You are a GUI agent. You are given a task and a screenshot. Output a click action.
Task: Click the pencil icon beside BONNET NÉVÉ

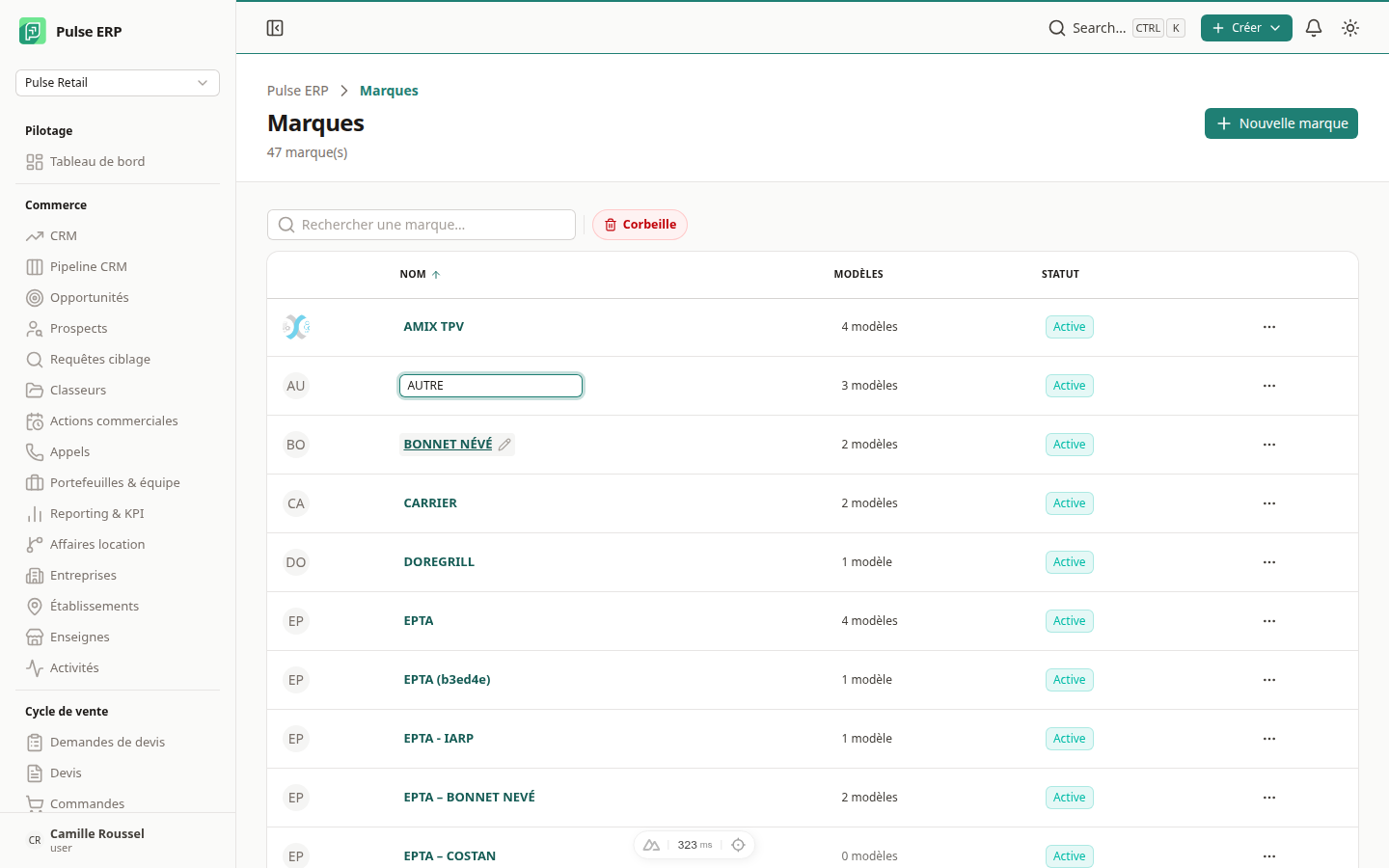pyautogui.click(x=504, y=445)
